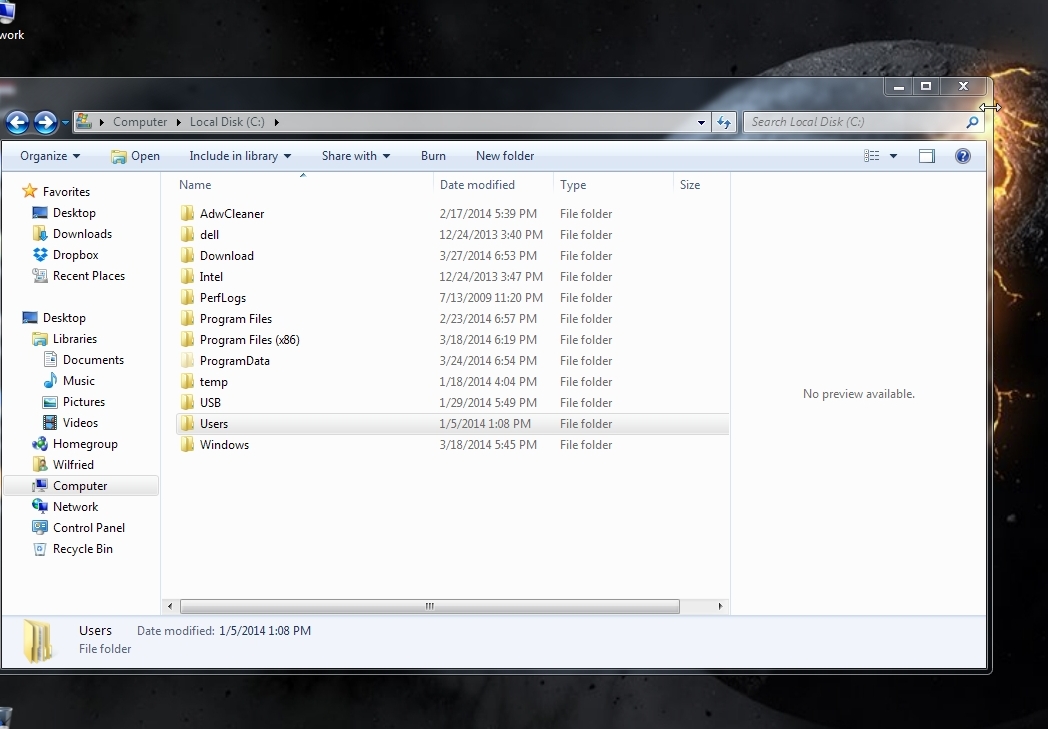Expand the arrow after Local Disk (C:)

pyautogui.click(x=276, y=122)
